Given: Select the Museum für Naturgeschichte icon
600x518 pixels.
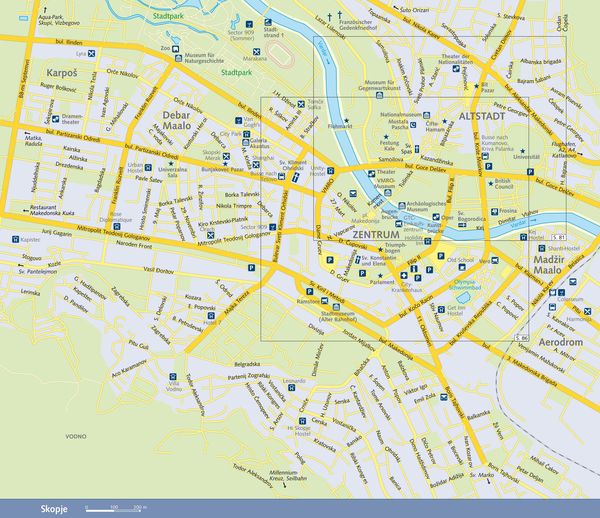Looking at the screenshot, I should point(178,58).
